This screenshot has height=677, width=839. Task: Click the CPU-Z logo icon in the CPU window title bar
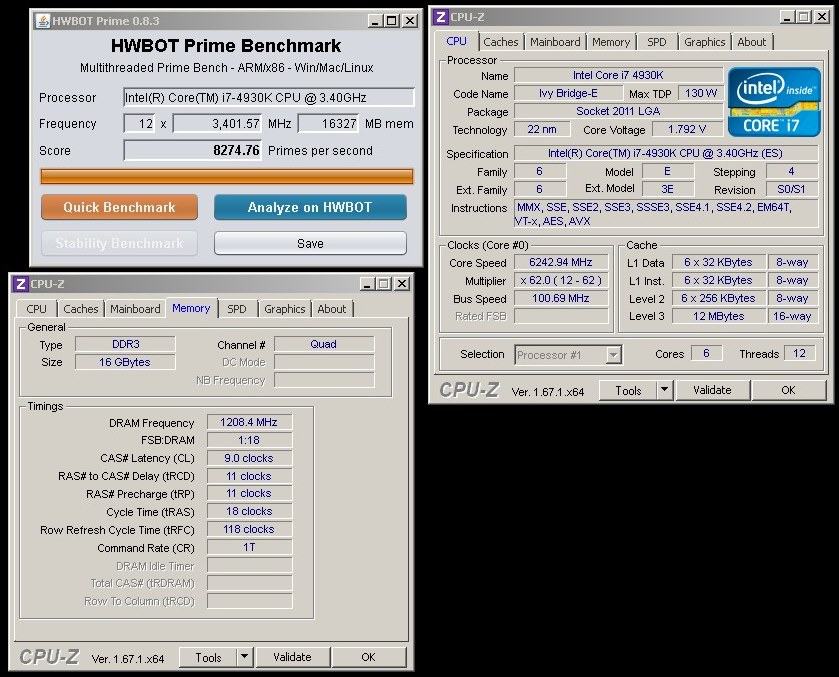[x=440, y=17]
